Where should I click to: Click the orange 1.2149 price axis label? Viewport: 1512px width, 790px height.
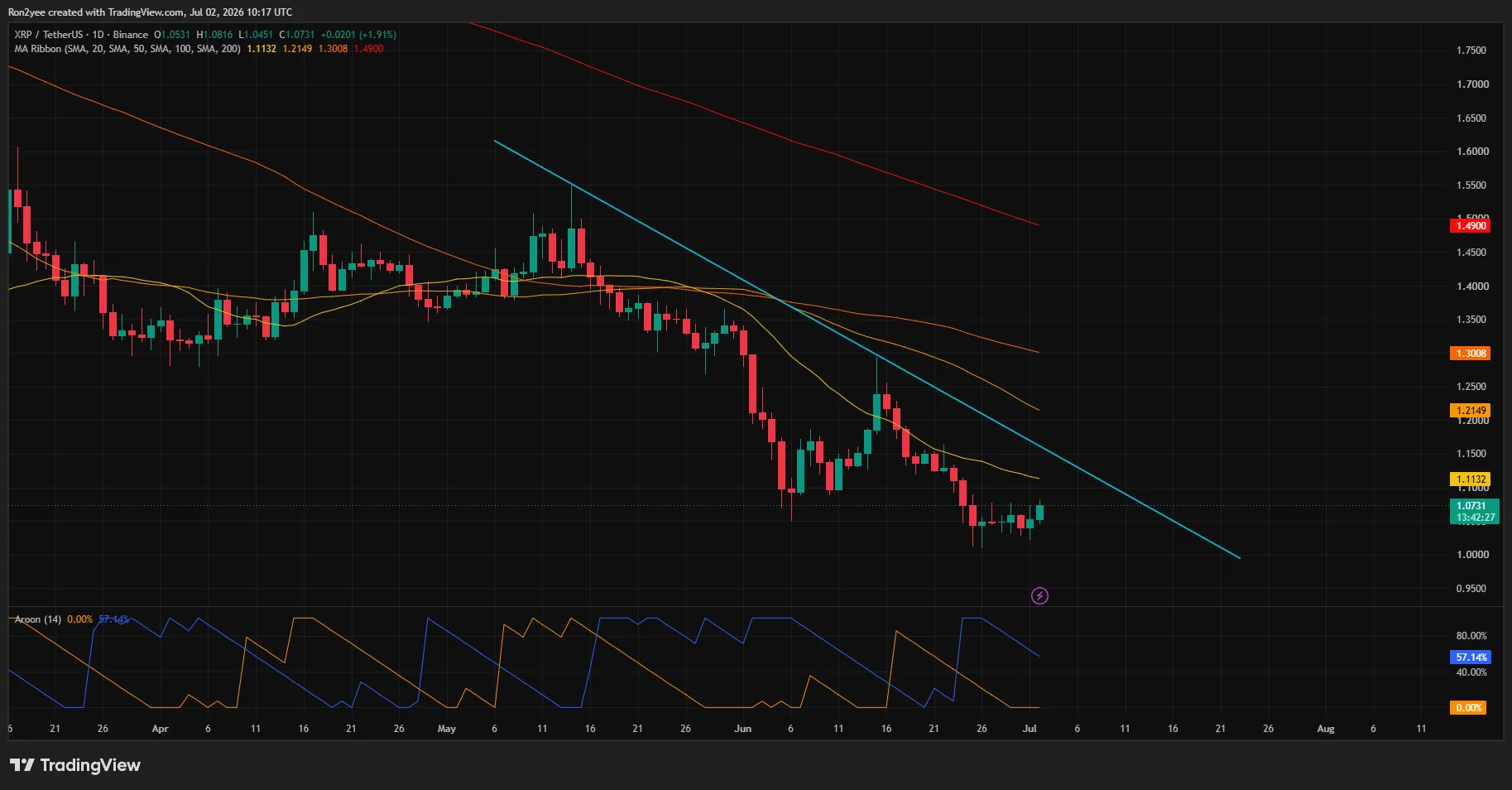click(x=1471, y=411)
